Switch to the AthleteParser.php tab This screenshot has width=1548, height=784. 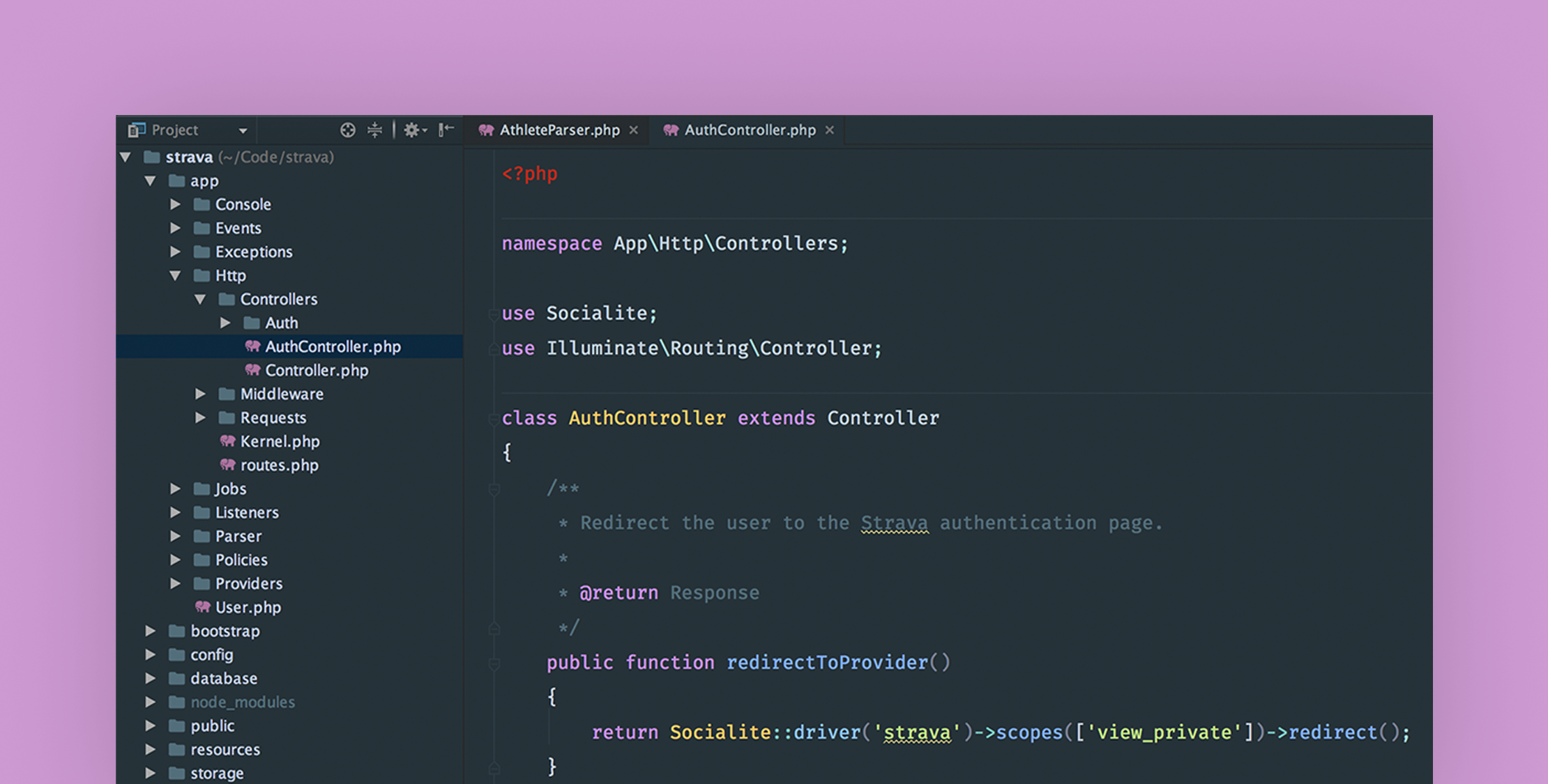click(559, 130)
